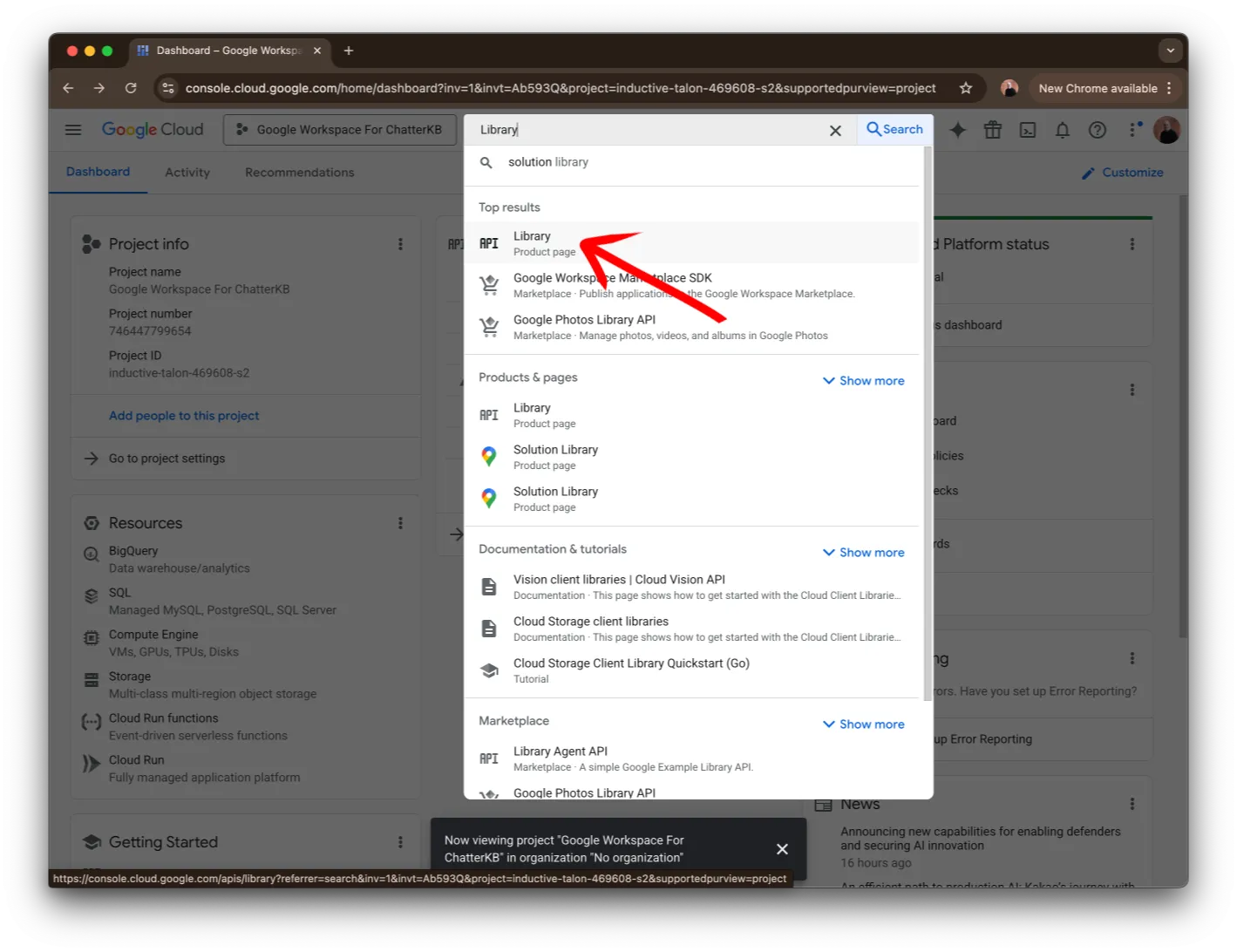Screen dimensions: 1237x952
Task: Expand Show more for Documentation & tutorials
Action: (863, 553)
